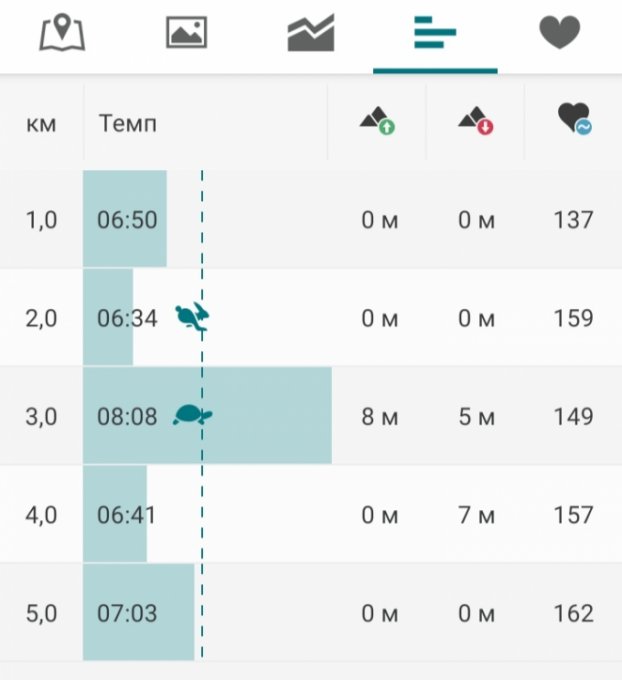This screenshot has width=622, height=680.
Task: Select the 06:50 pace bar
Action: coord(125,220)
